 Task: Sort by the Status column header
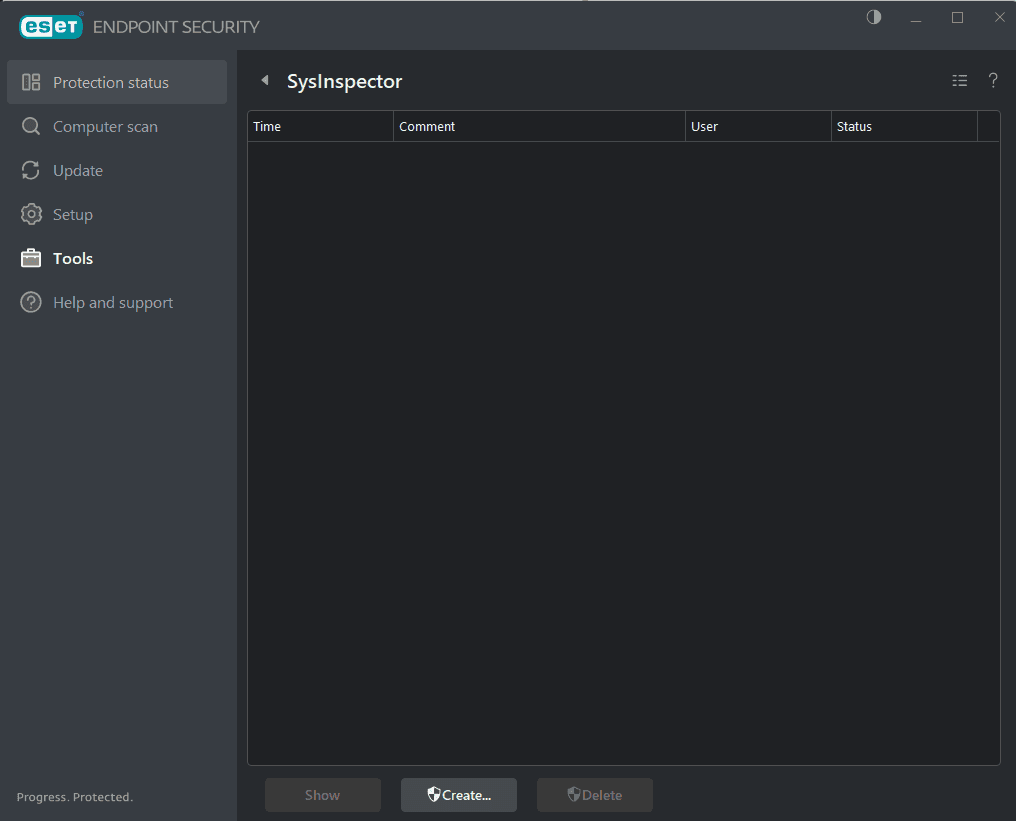904,126
